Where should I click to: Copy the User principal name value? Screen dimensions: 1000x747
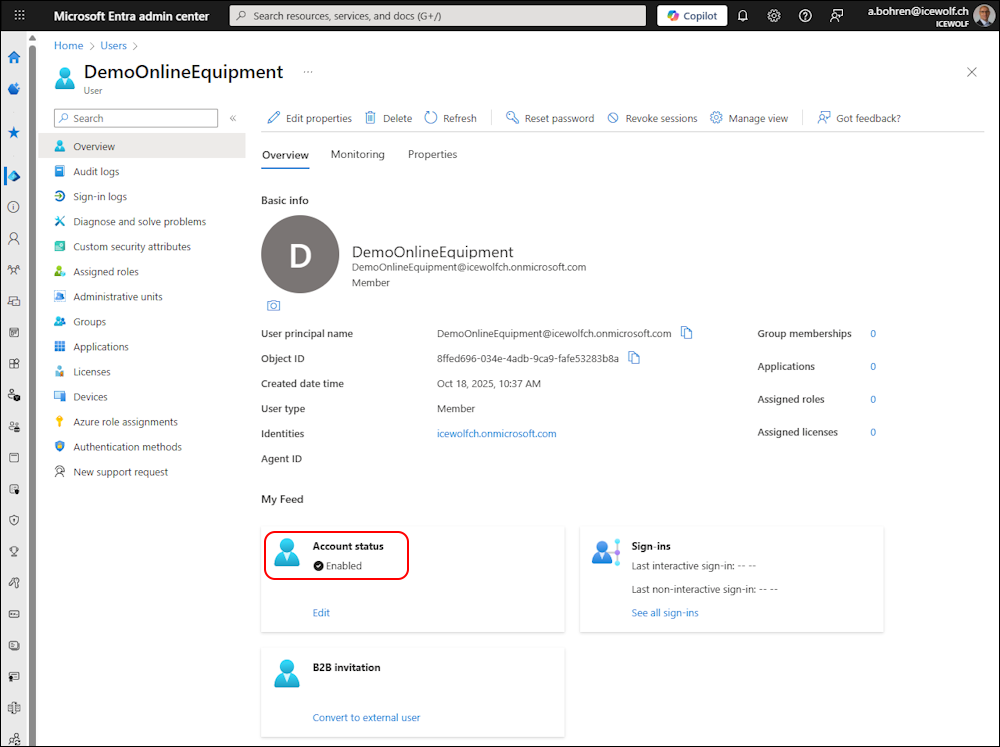[687, 333]
